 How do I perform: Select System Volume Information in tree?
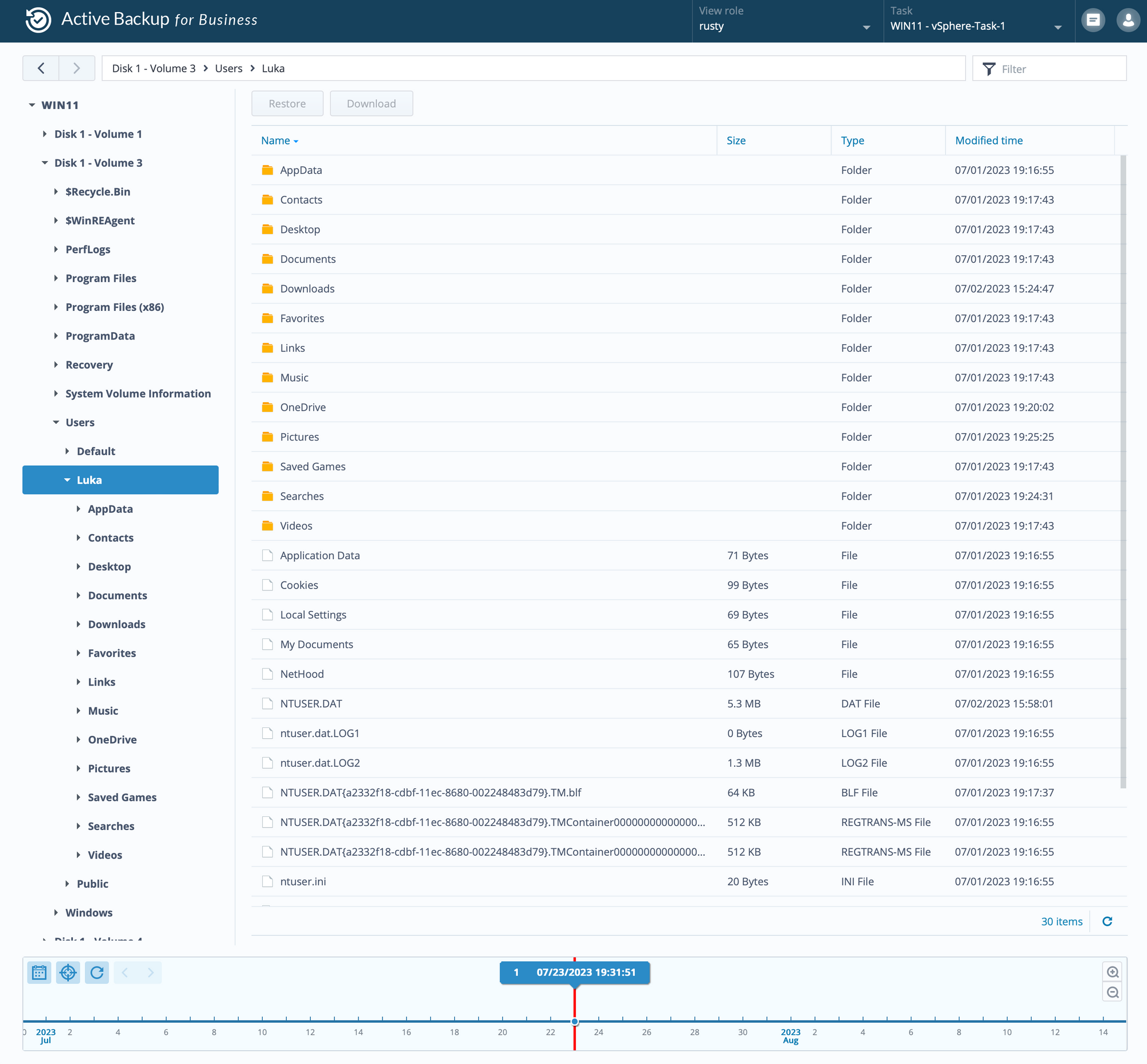(x=138, y=394)
